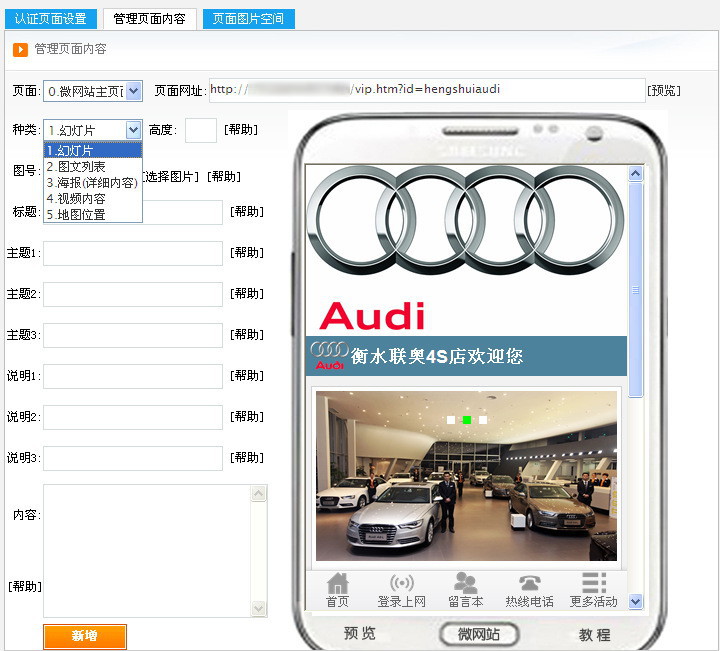The height and width of the screenshot is (651, 720).
Task: Select 1.幻灯片 in the dropdown list
Action: click(93, 150)
